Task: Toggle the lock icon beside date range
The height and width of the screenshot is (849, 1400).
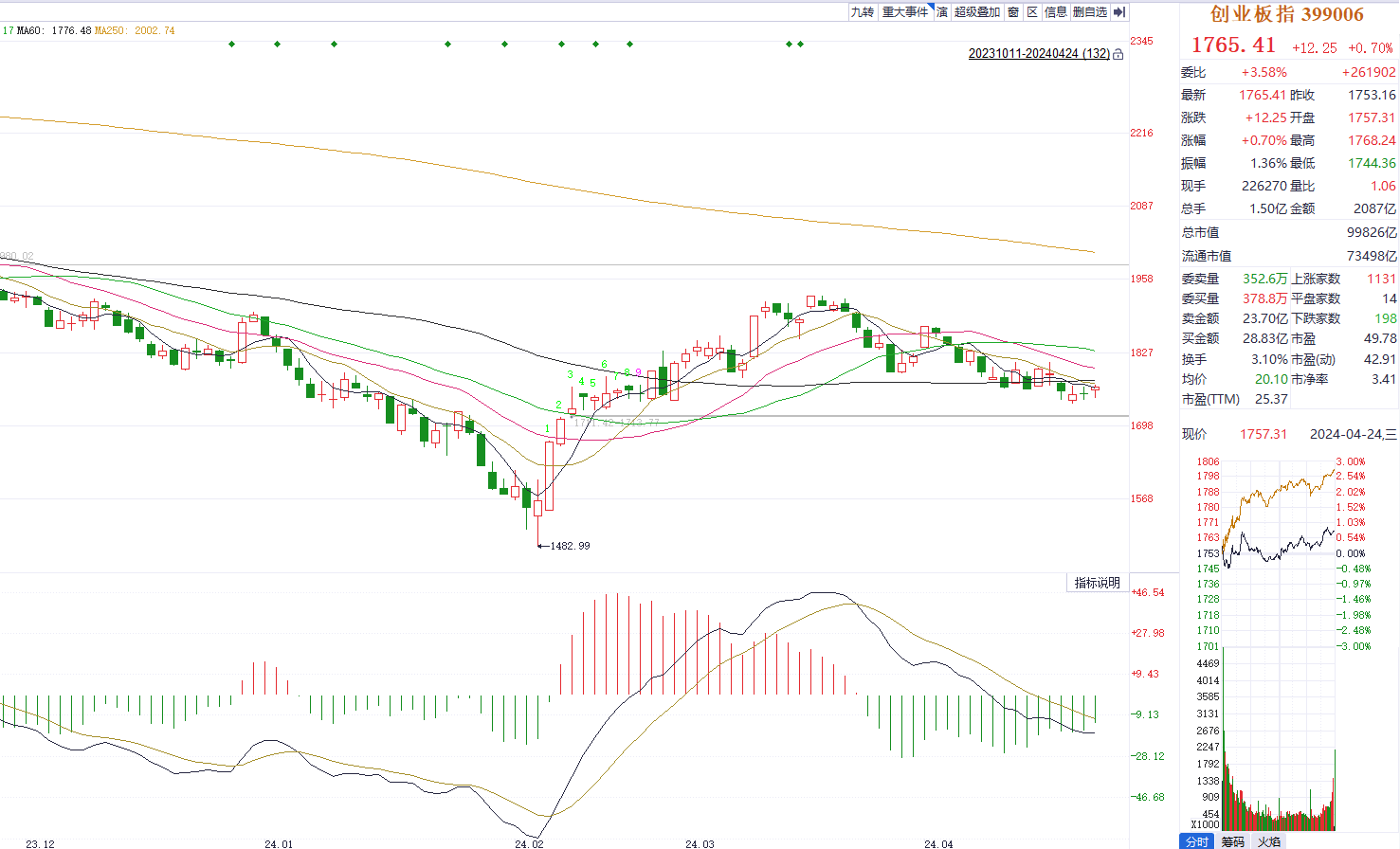Action: (1118, 54)
